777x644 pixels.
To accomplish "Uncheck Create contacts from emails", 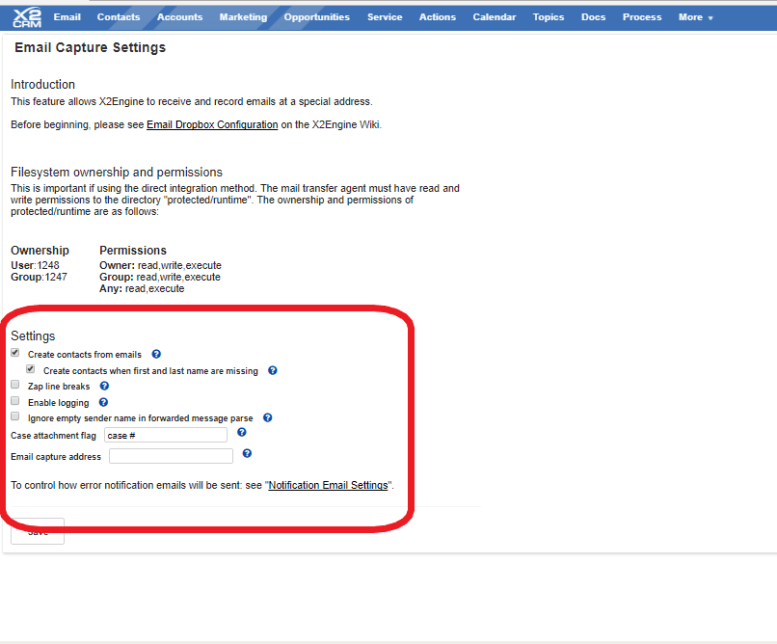I will click(x=15, y=353).
